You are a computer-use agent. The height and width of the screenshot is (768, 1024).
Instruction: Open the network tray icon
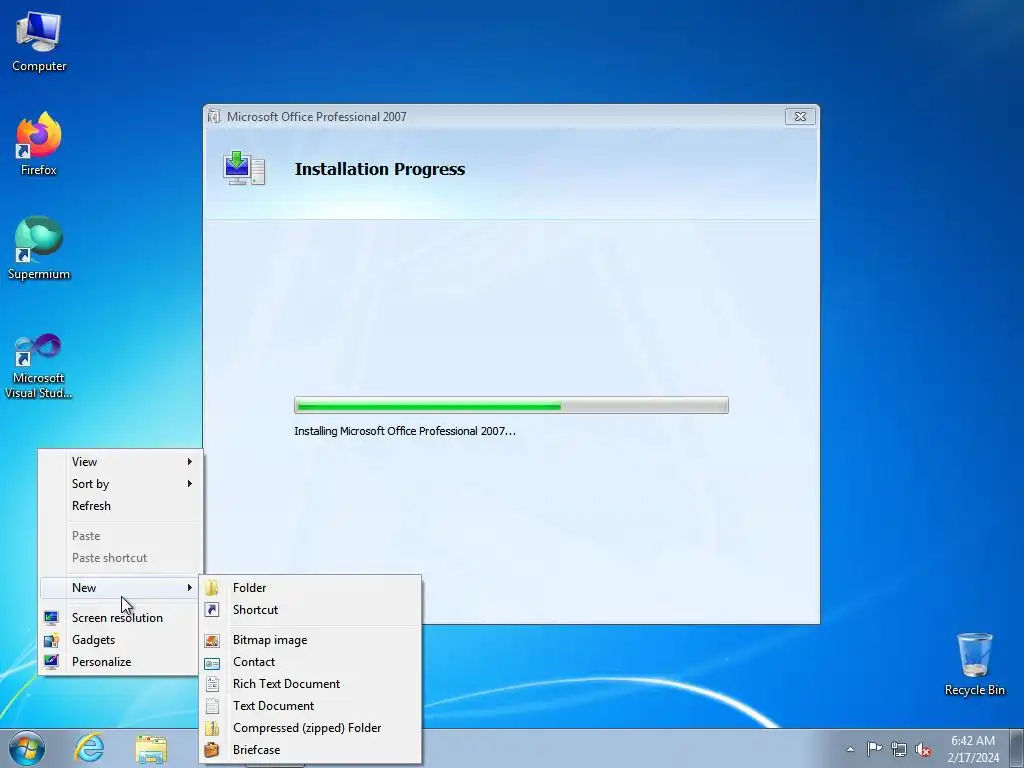click(899, 749)
